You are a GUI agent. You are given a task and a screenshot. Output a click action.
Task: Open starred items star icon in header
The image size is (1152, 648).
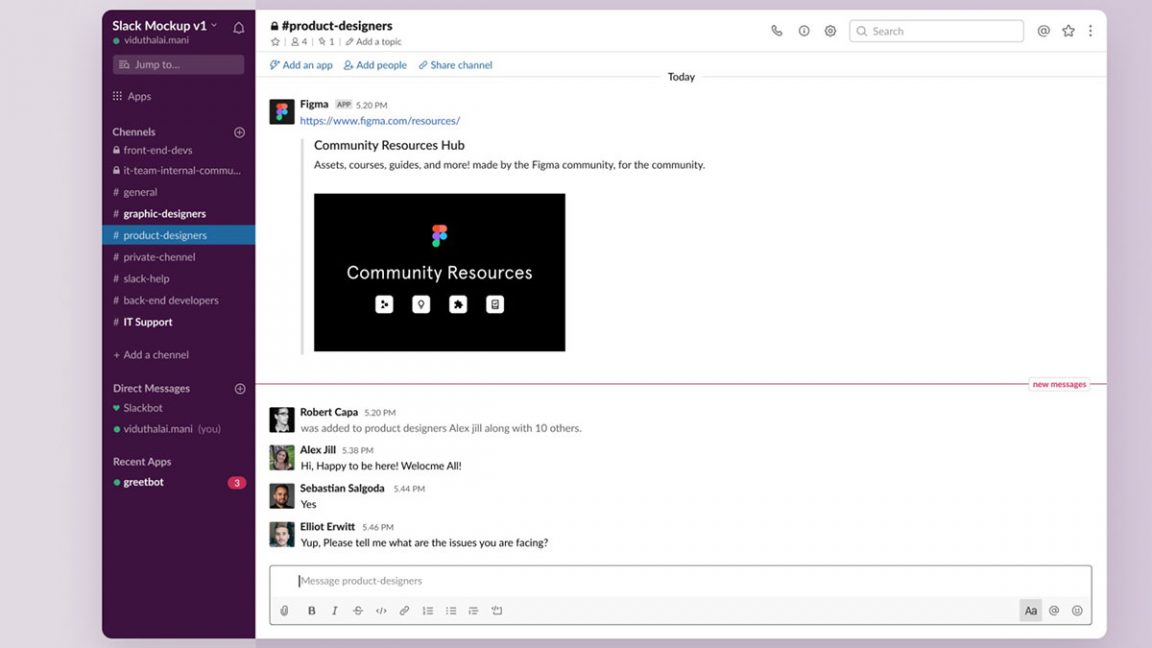click(x=1068, y=31)
